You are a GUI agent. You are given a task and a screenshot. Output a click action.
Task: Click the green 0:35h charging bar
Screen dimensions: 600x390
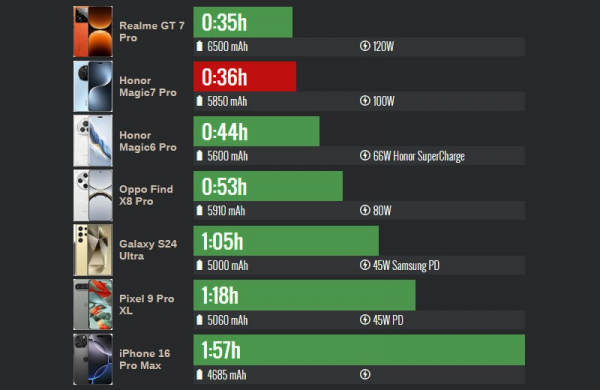pos(243,22)
